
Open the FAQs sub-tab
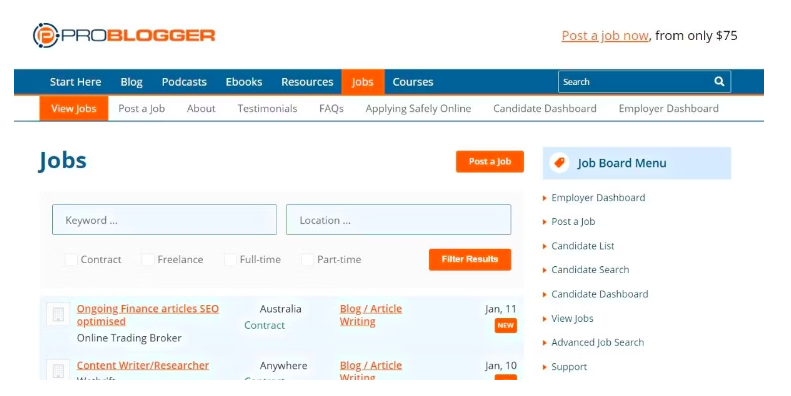(x=331, y=108)
